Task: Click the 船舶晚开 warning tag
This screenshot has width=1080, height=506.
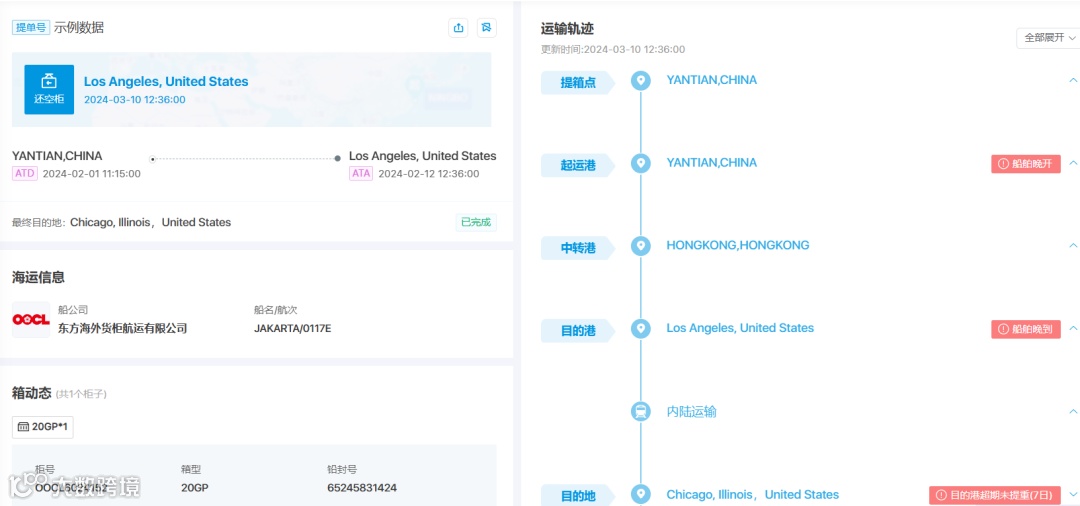Action: pyautogui.click(x=1026, y=164)
